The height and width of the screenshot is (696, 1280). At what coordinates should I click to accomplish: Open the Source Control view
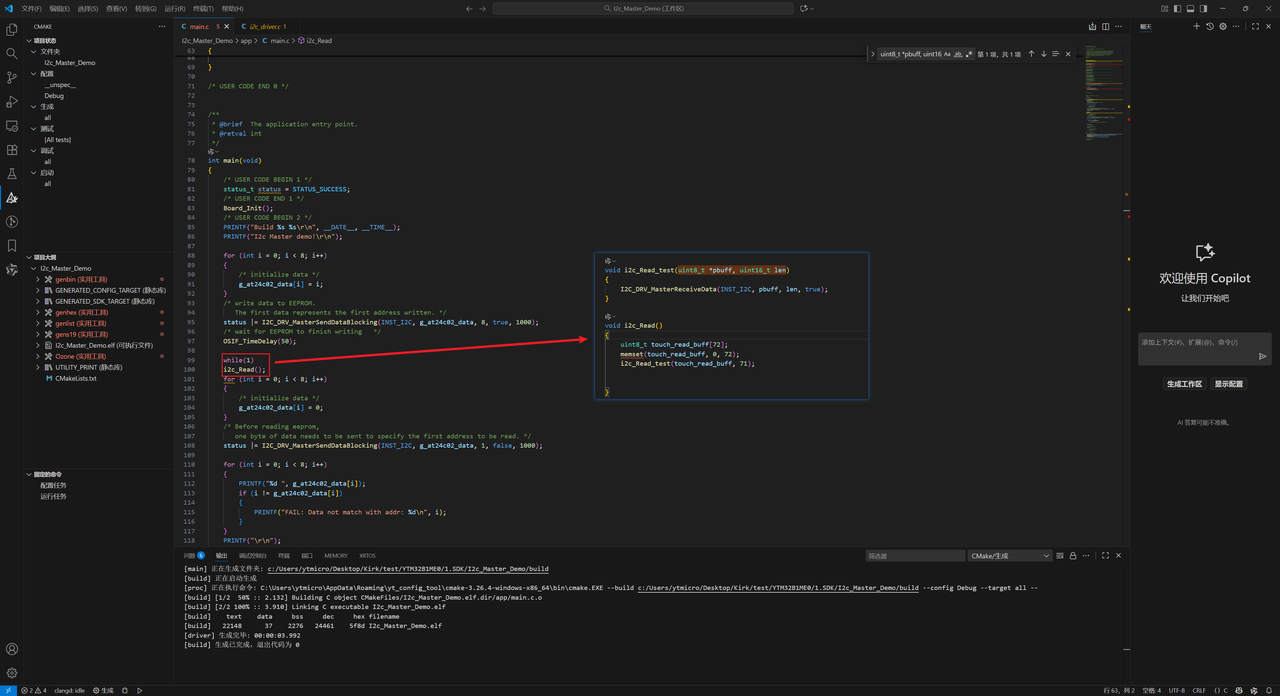[x=12, y=78]
